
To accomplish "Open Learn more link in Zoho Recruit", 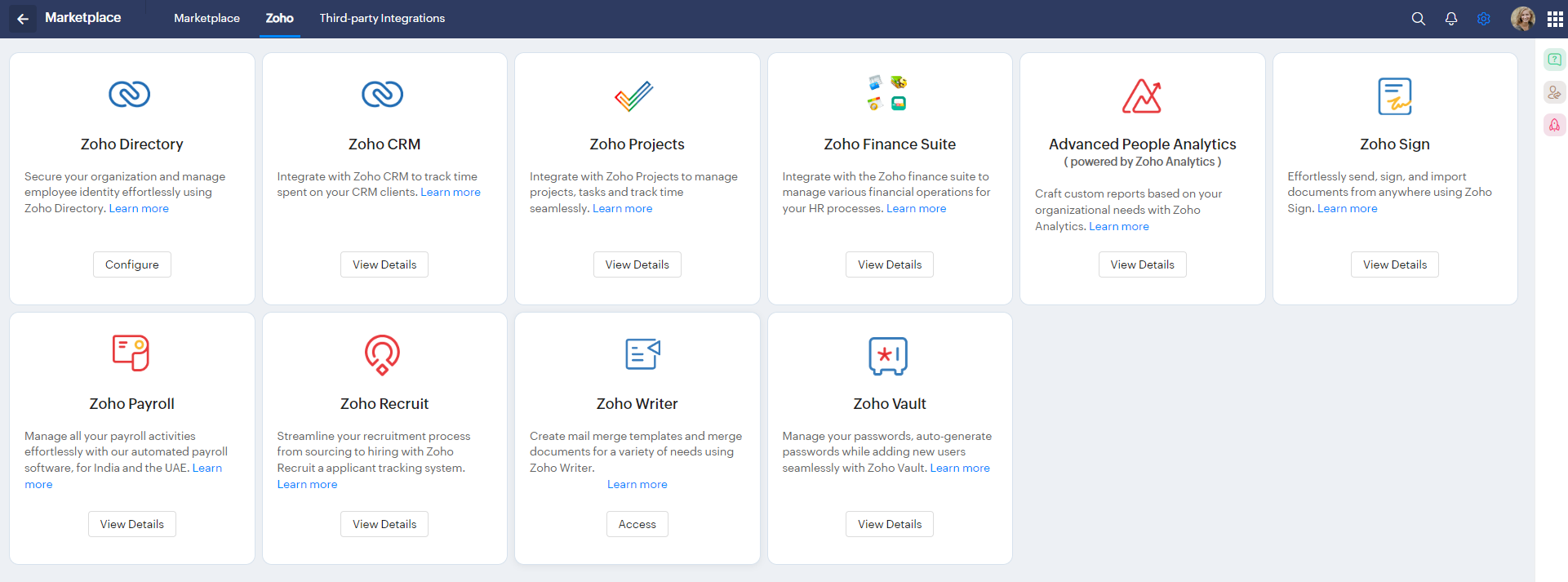I will 307,484.
